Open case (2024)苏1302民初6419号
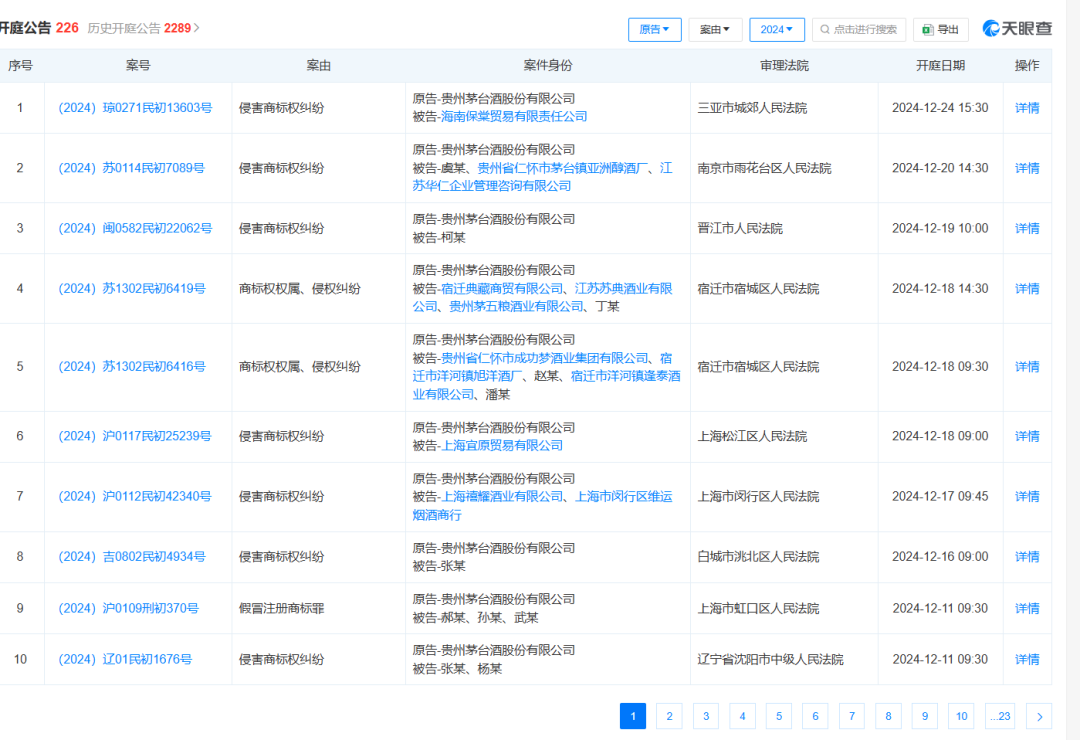Screen dimensions: 1080x740 pos(132,289)
